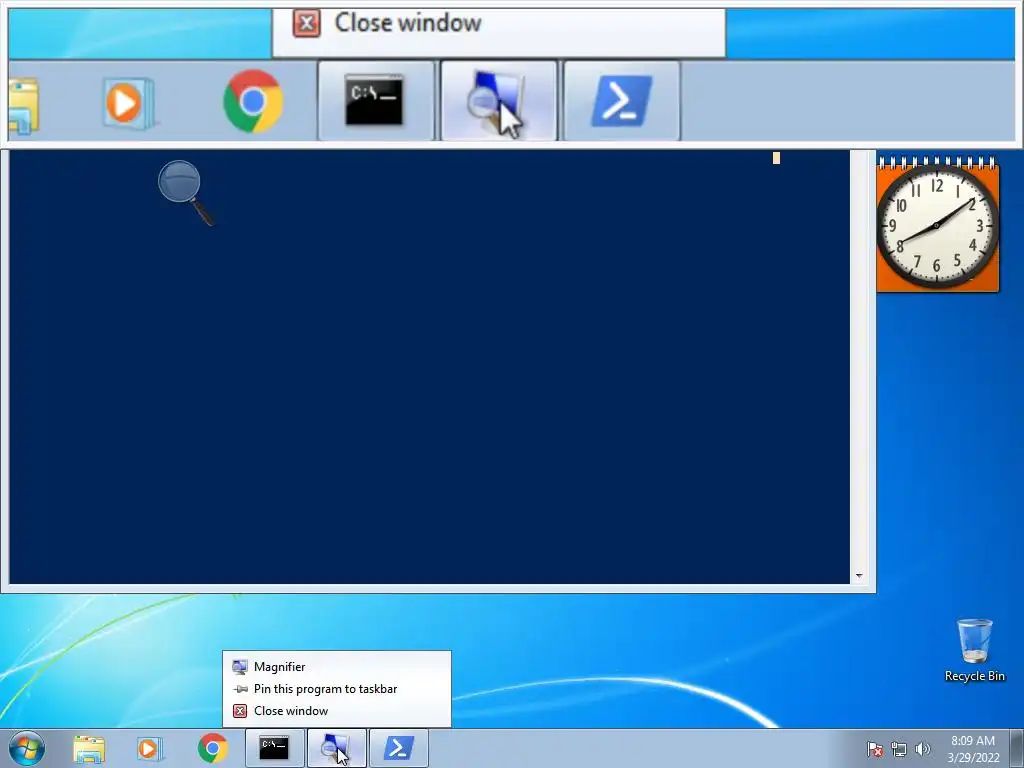1024x768 pixels.
Task: Launch Windows Media Player from the taskbar
Action: coord(150,748)
